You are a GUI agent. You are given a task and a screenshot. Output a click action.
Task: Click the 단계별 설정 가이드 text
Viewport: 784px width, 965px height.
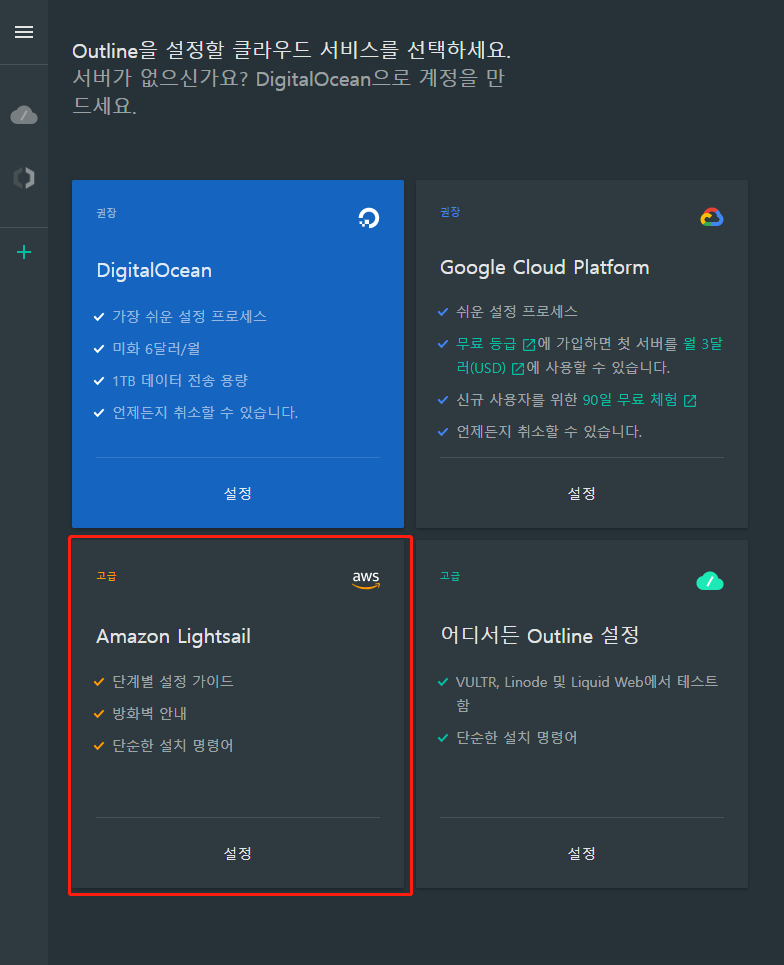click(x=173, y=681)
